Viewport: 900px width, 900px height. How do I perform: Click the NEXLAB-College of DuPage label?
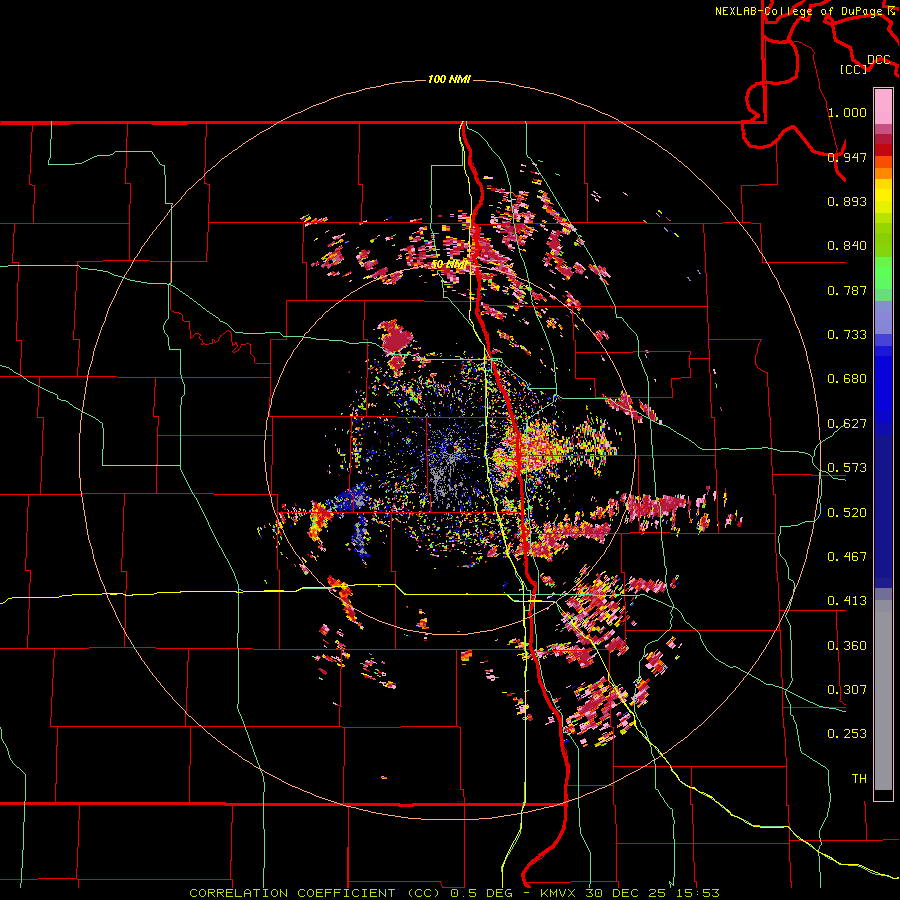tap(799, 11)
